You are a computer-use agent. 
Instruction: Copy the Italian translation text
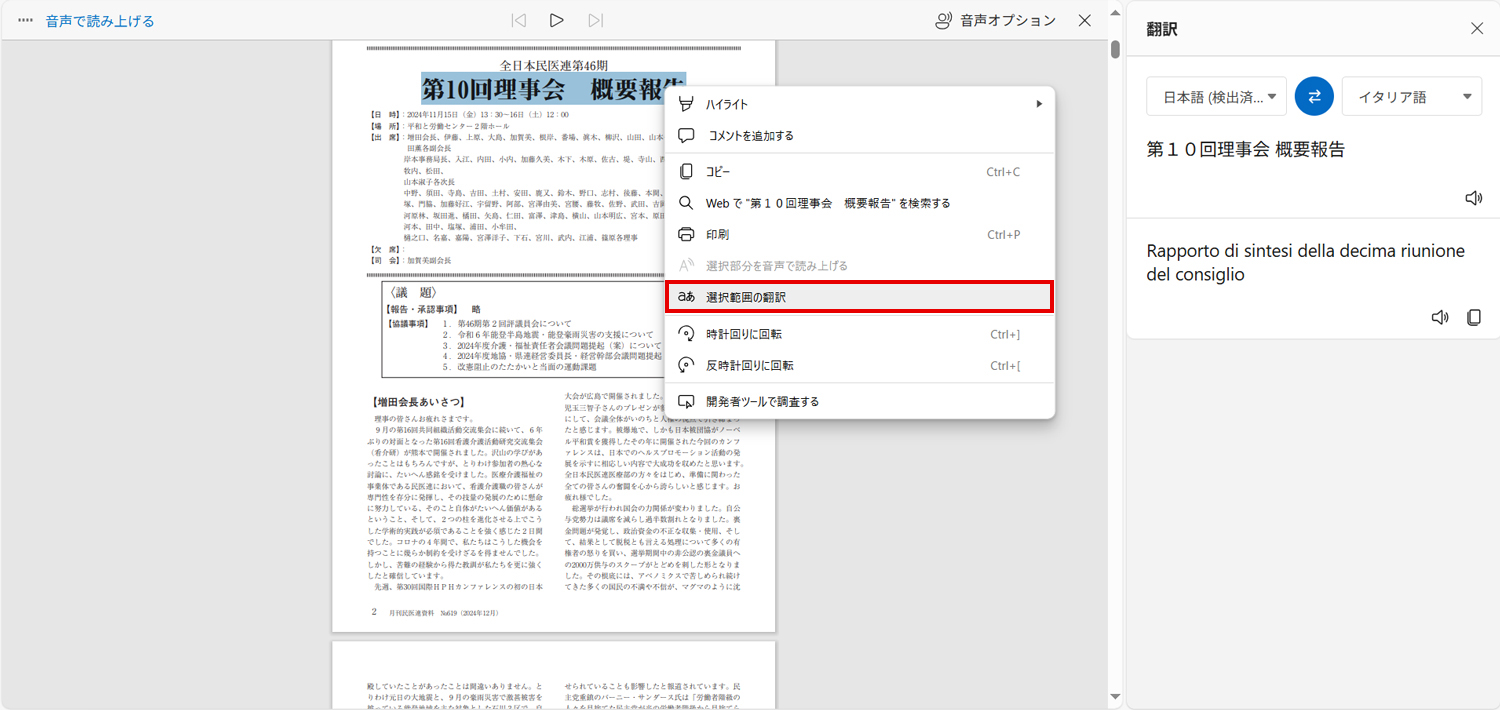tap(1473, 317)
